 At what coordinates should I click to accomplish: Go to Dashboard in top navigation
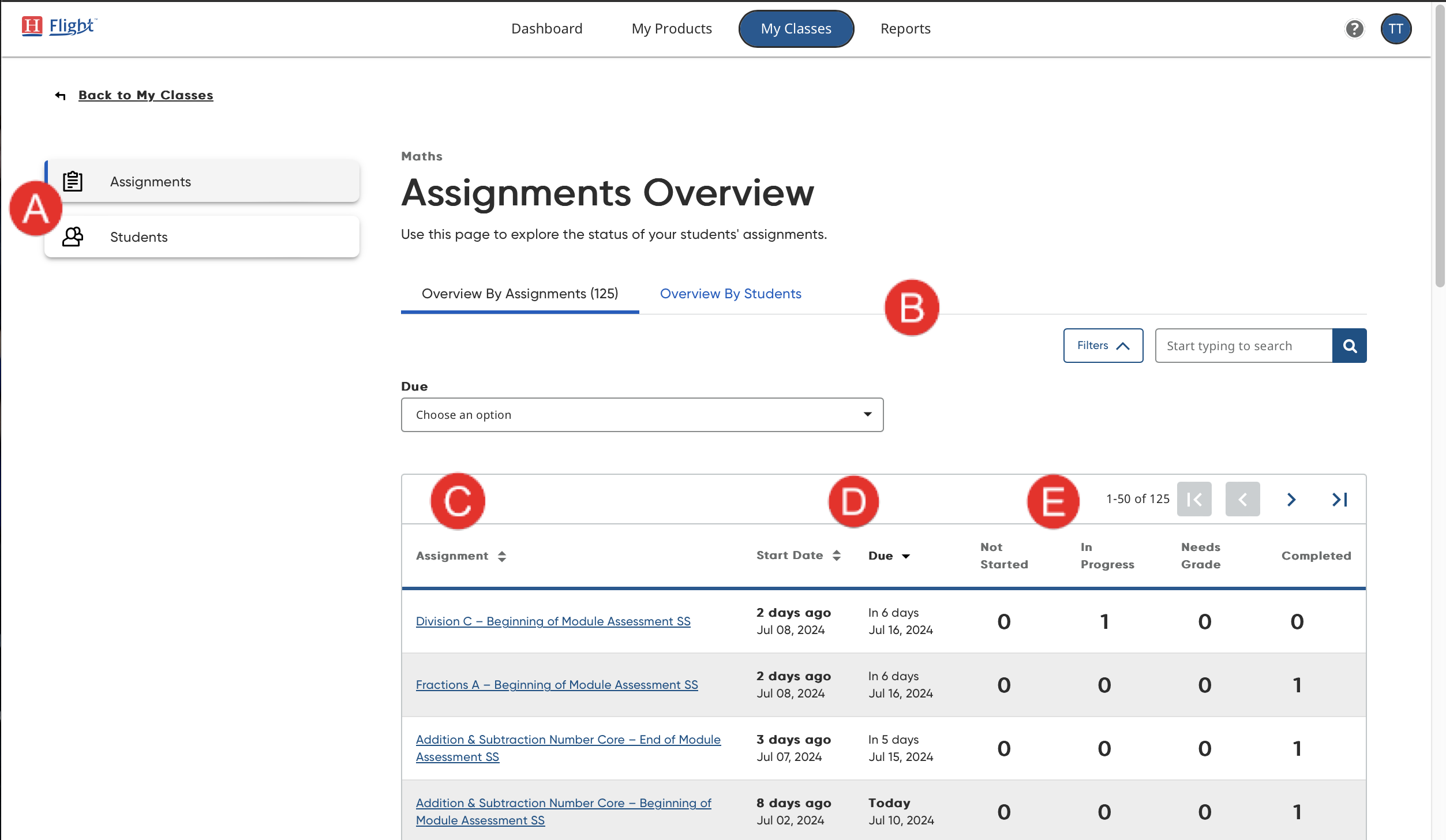click(546, 29)
